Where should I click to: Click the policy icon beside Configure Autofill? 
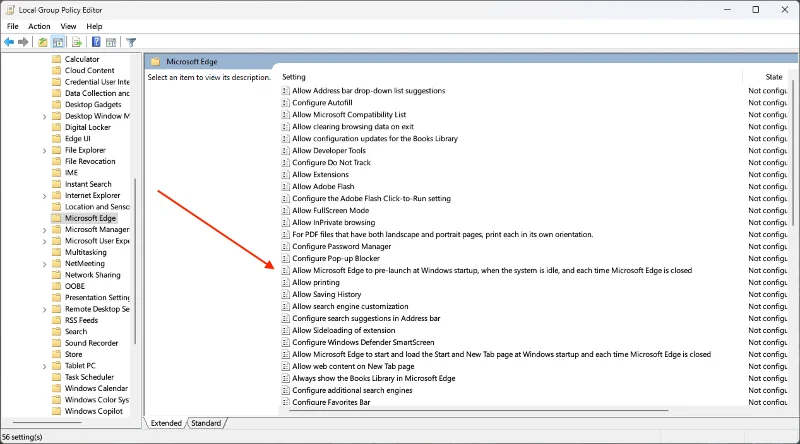tap(286, 103)
